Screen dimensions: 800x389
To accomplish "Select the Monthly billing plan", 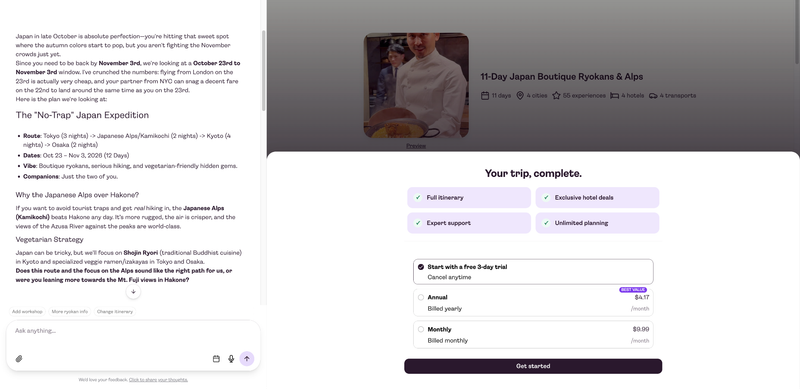I will point(533,334).
